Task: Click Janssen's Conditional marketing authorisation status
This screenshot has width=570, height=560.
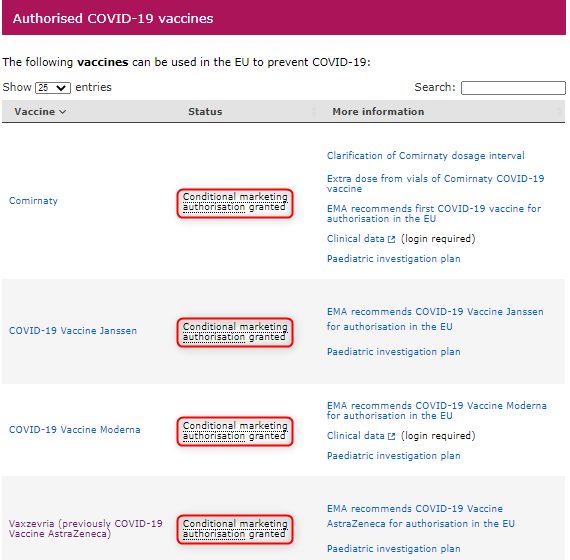Action: click(235, 332)
